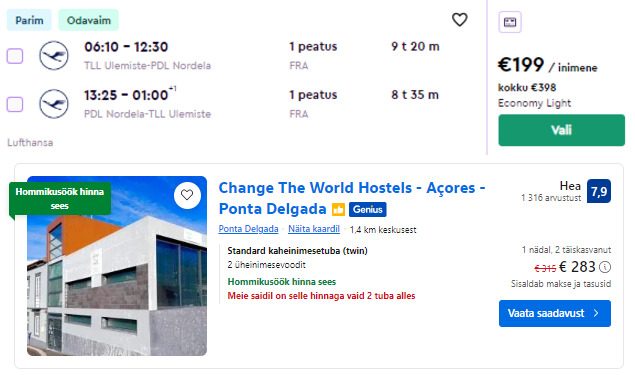Click the Ponta Delgada location link

(x=248, y=229)
